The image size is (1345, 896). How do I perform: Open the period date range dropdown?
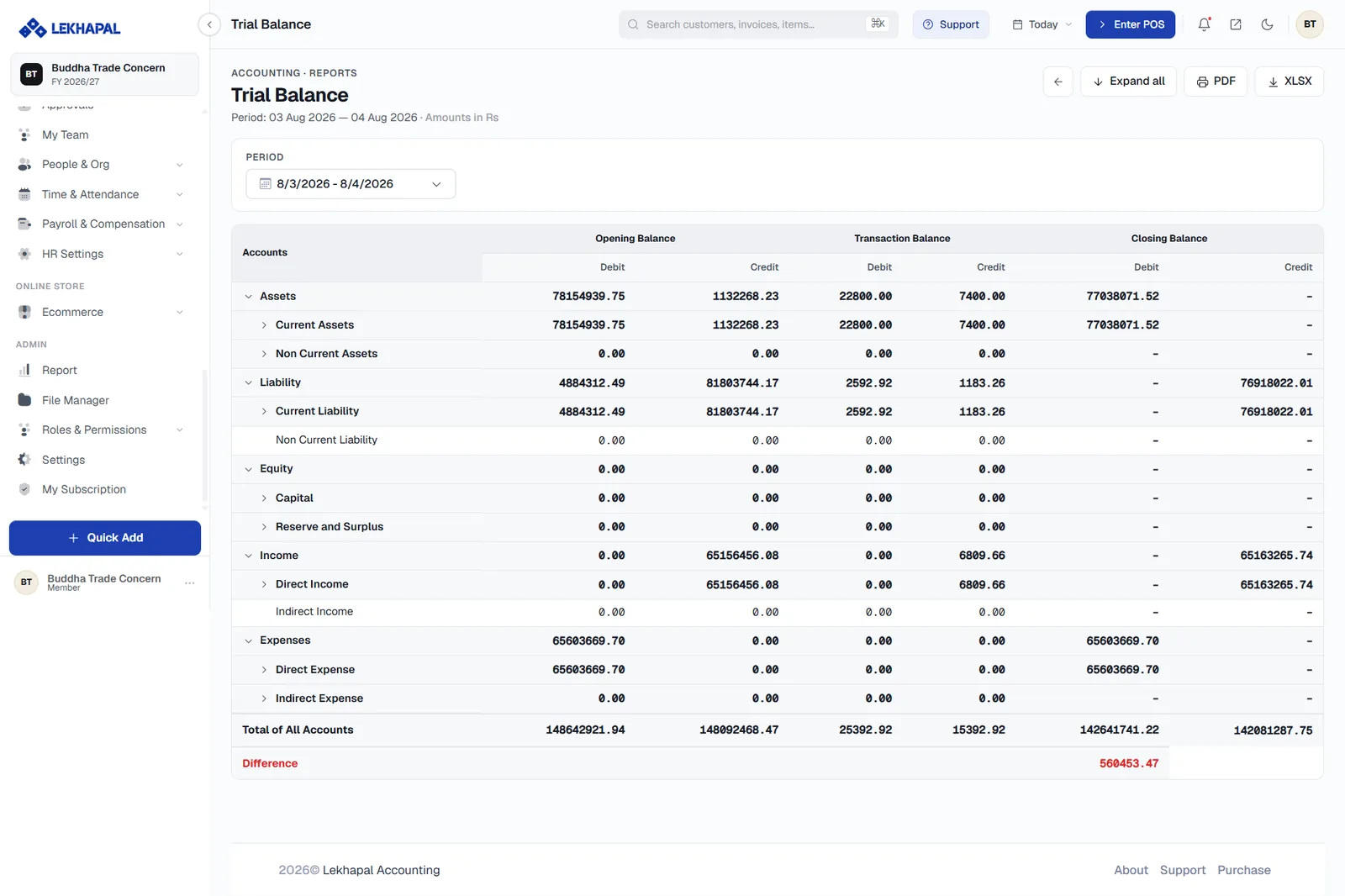pos(351,184)
